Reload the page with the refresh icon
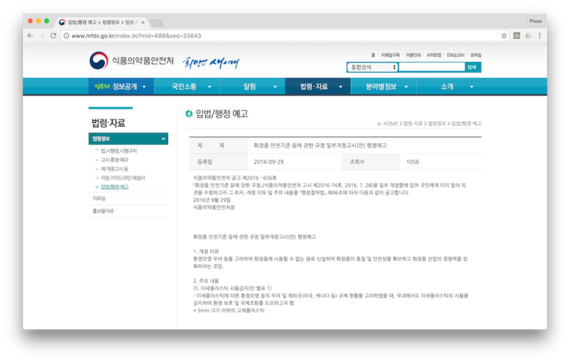This screenshot has height=362, width=570. (53, 36)
